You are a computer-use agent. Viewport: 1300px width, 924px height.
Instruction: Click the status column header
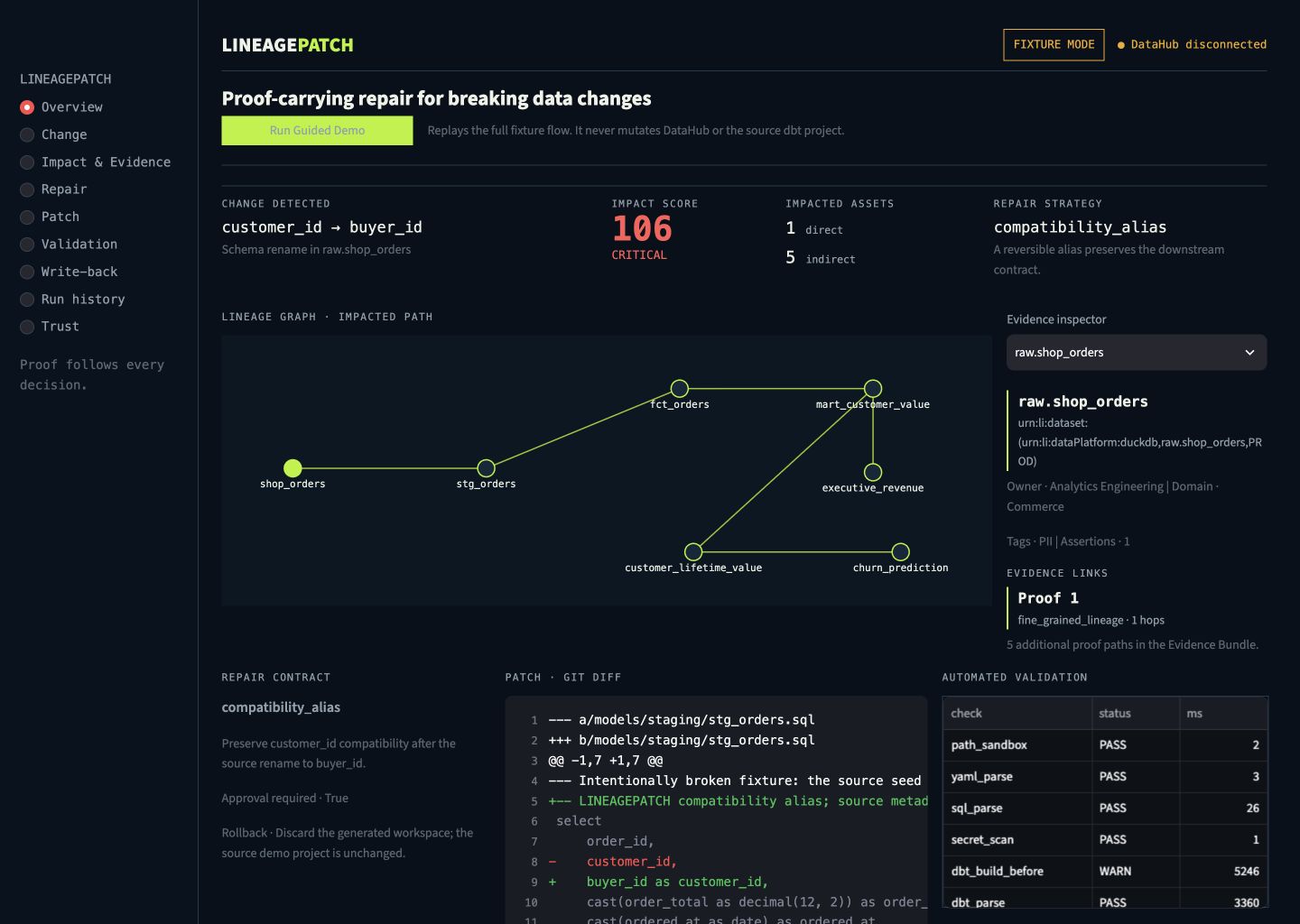(x=1135, y=713)
